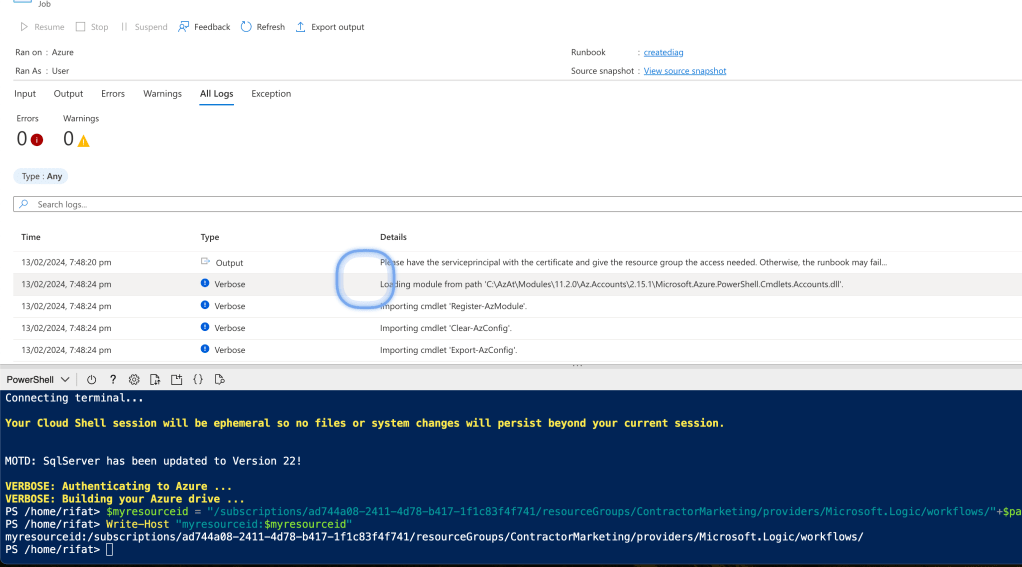Screen dimensions: 1022x567
Task: Open the Errors tab
Action: (x=113, y=94)
